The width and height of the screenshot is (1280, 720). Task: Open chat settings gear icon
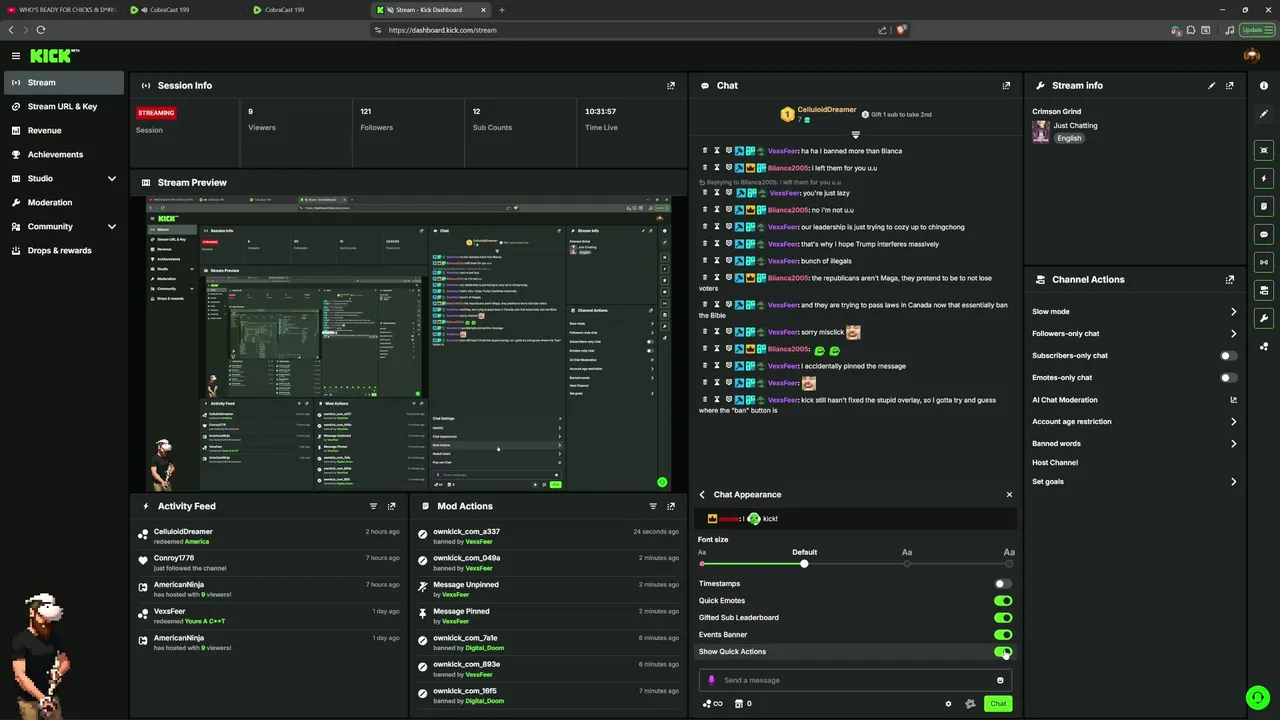click(x=948, y=704)
